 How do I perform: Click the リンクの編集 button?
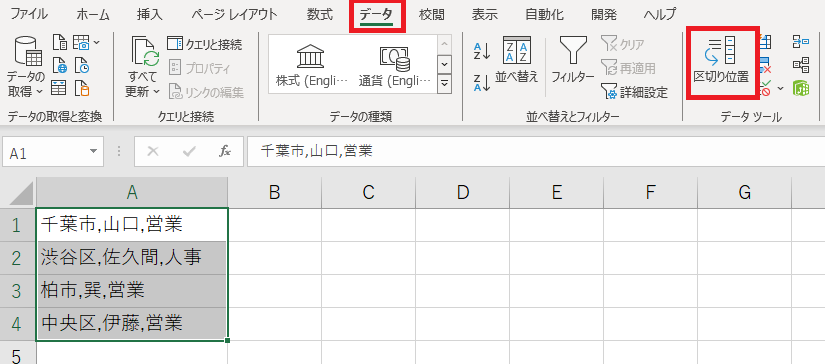[x=206, y=93]
